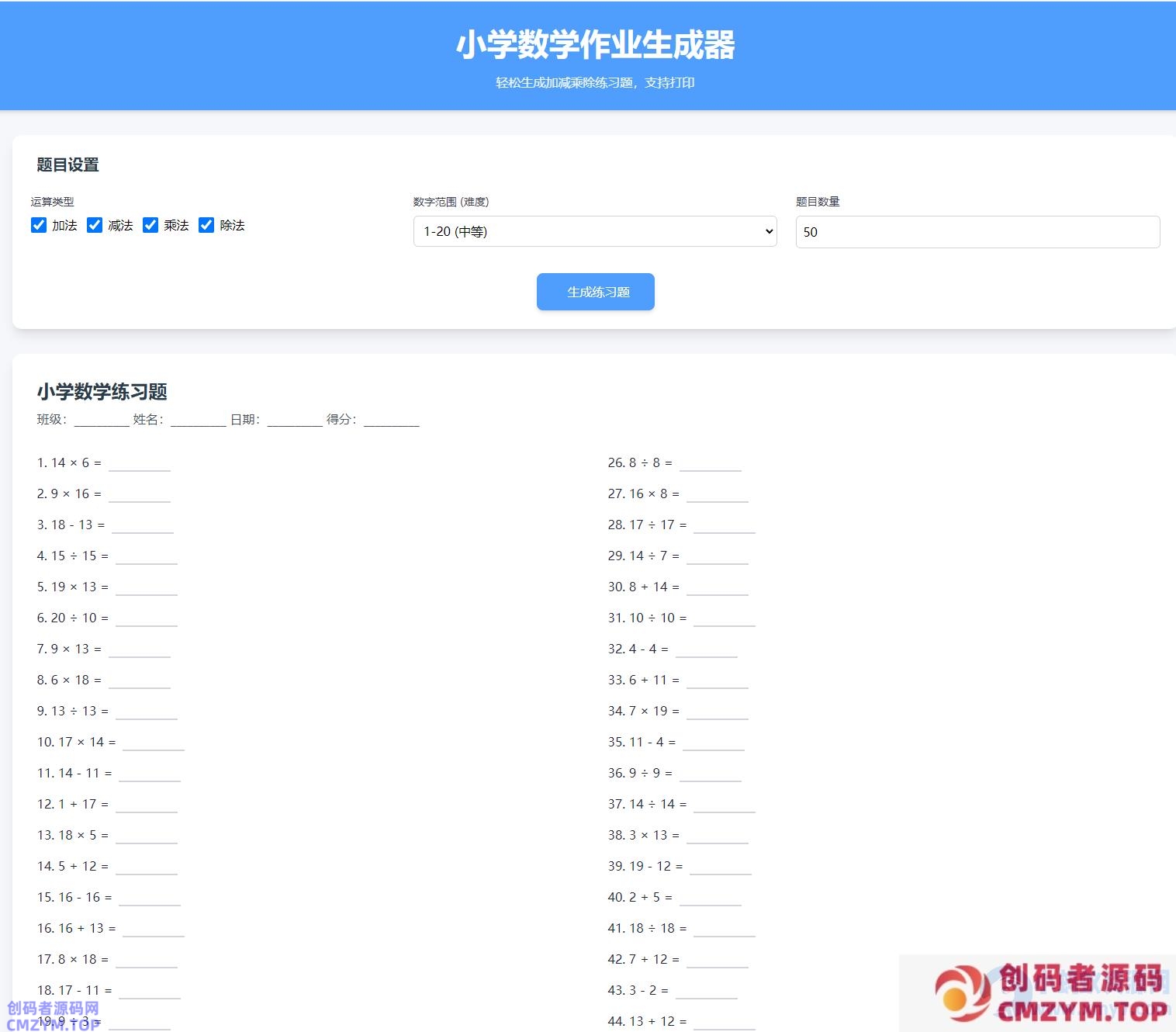Open the 数字范围 (难度) dropdown
1176x1032 pixels.
point(594,231)
